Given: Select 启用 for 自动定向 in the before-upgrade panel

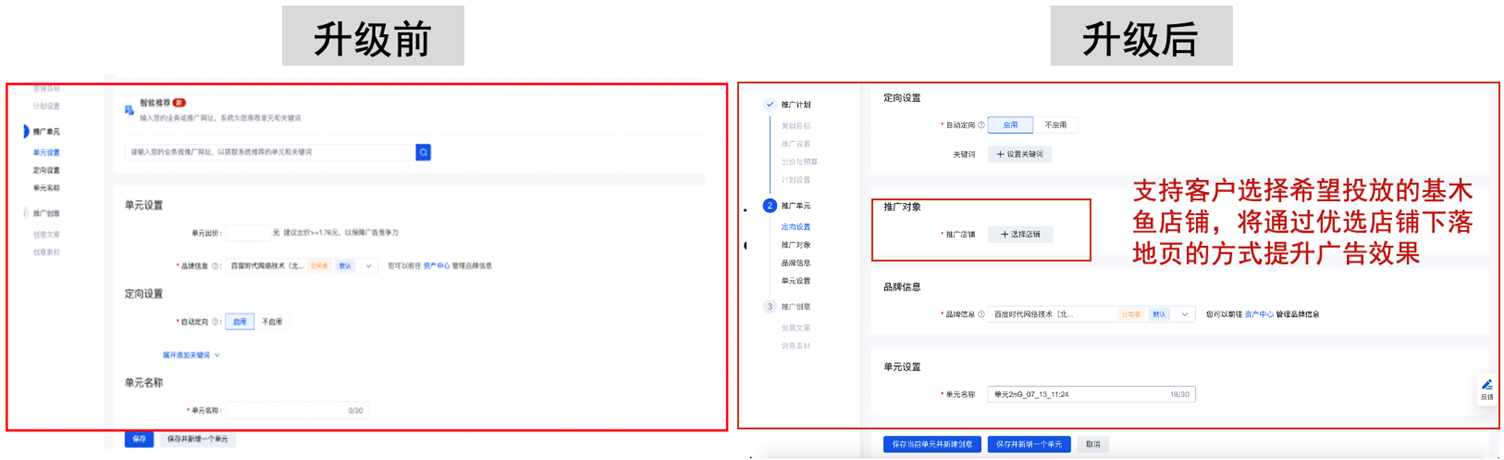Looking at the screenshot, I should click(240, 322).
